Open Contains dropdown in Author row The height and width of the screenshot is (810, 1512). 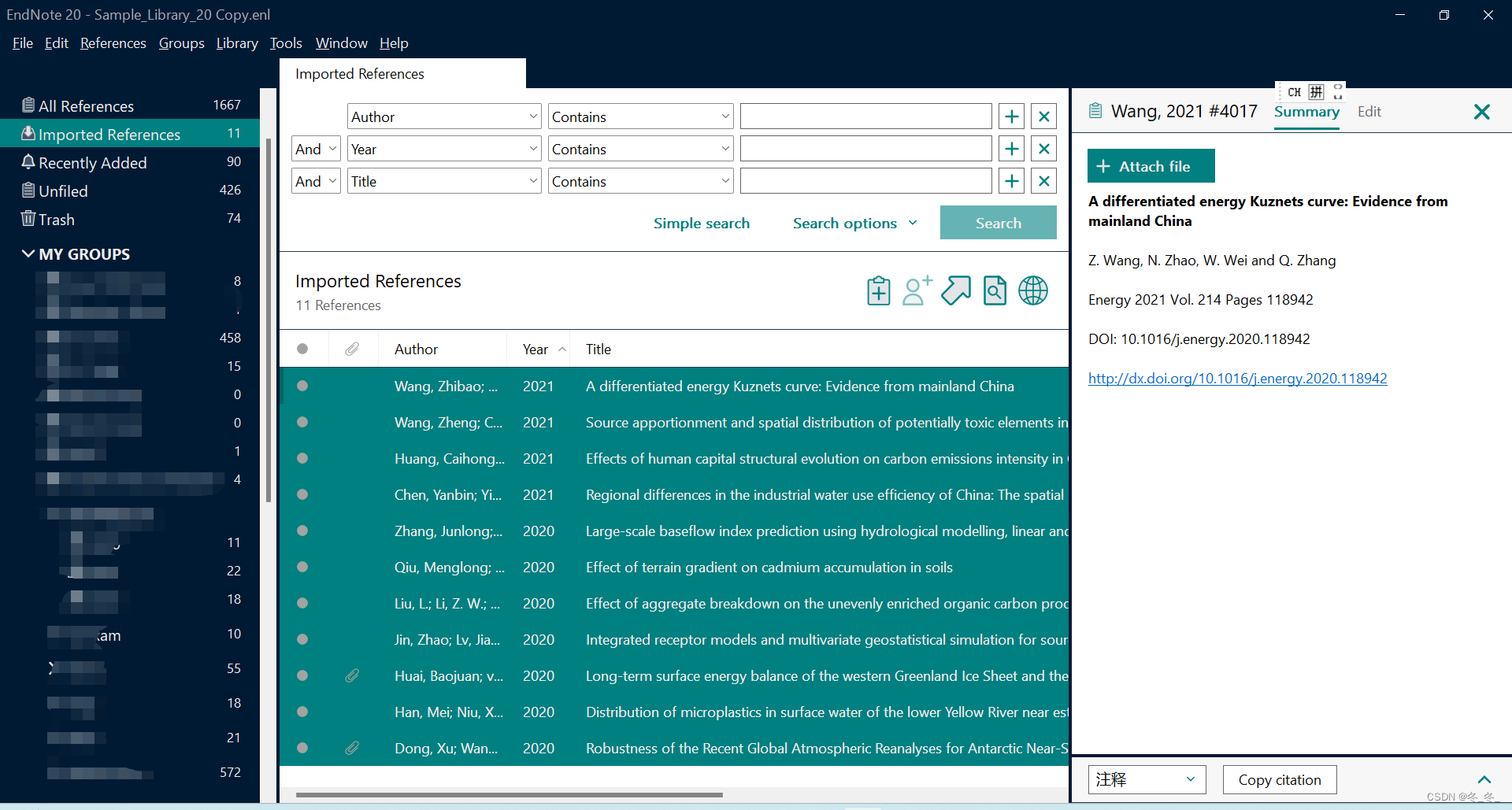pyautogui.click(x=641, y=117)
